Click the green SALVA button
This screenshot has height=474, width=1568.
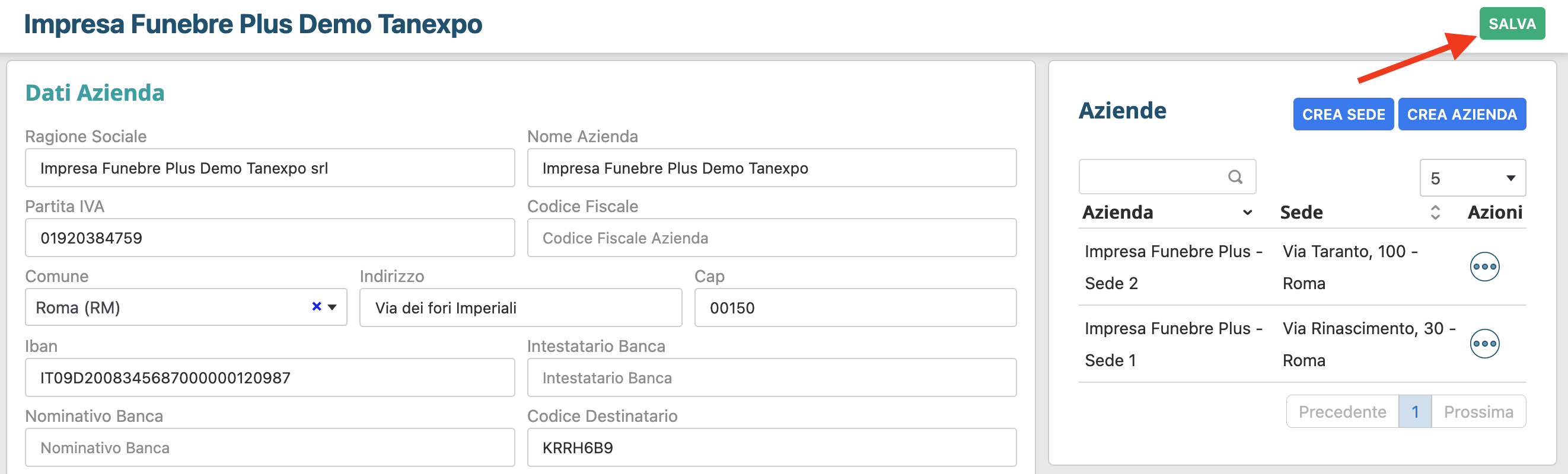tap(1512, 24)
